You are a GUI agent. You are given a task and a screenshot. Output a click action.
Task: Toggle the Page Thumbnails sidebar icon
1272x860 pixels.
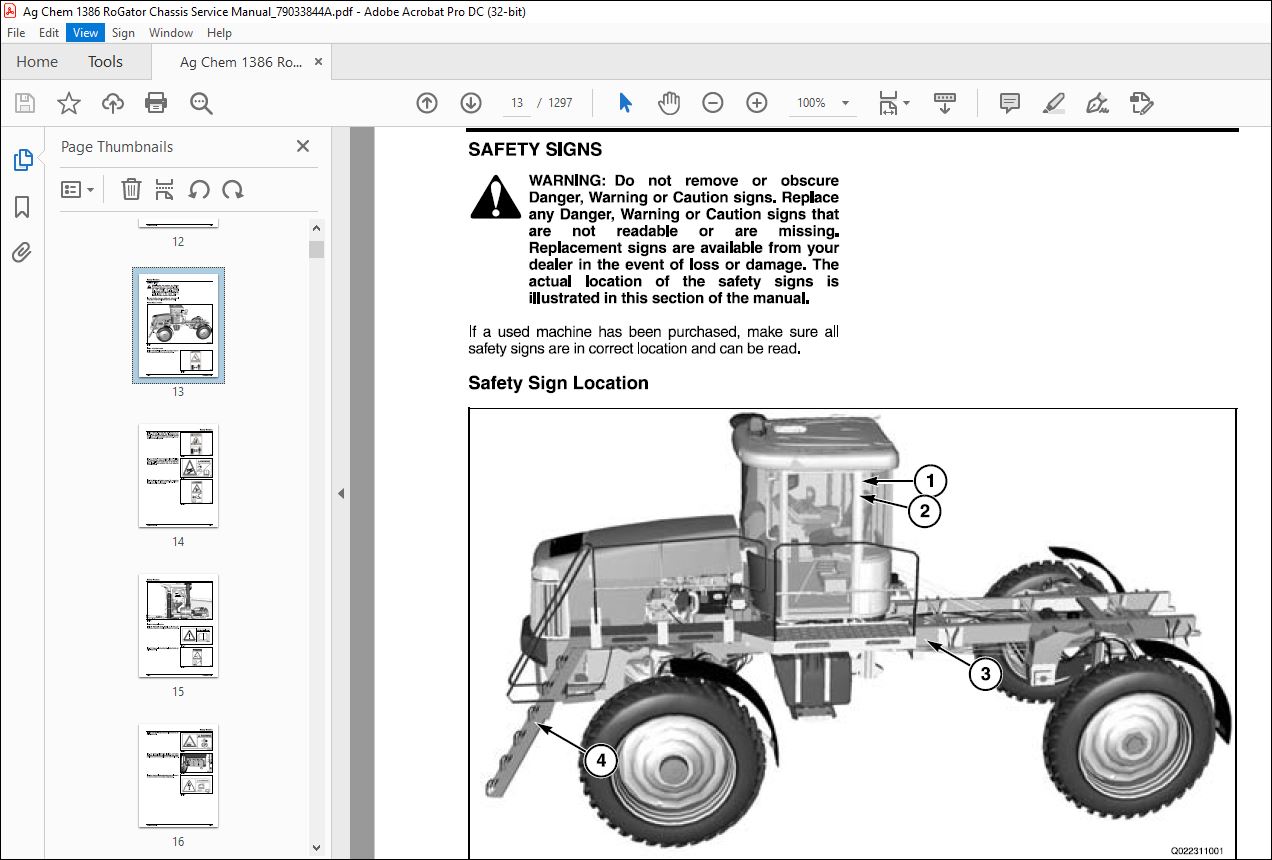click(x=22, y=160)
